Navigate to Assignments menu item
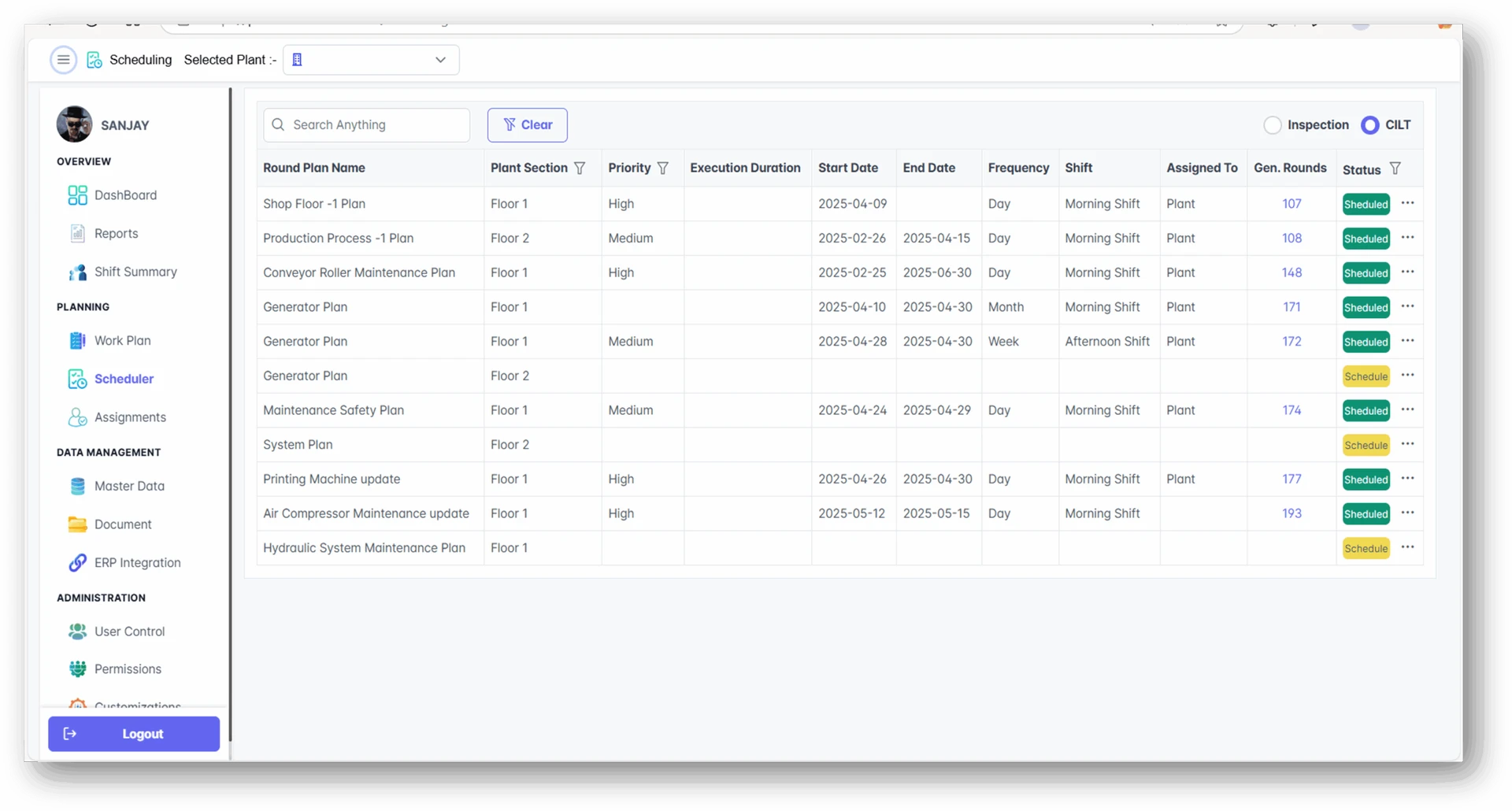Image resolution: width=1512 pixels, height=811 pixels. (130, 417)
